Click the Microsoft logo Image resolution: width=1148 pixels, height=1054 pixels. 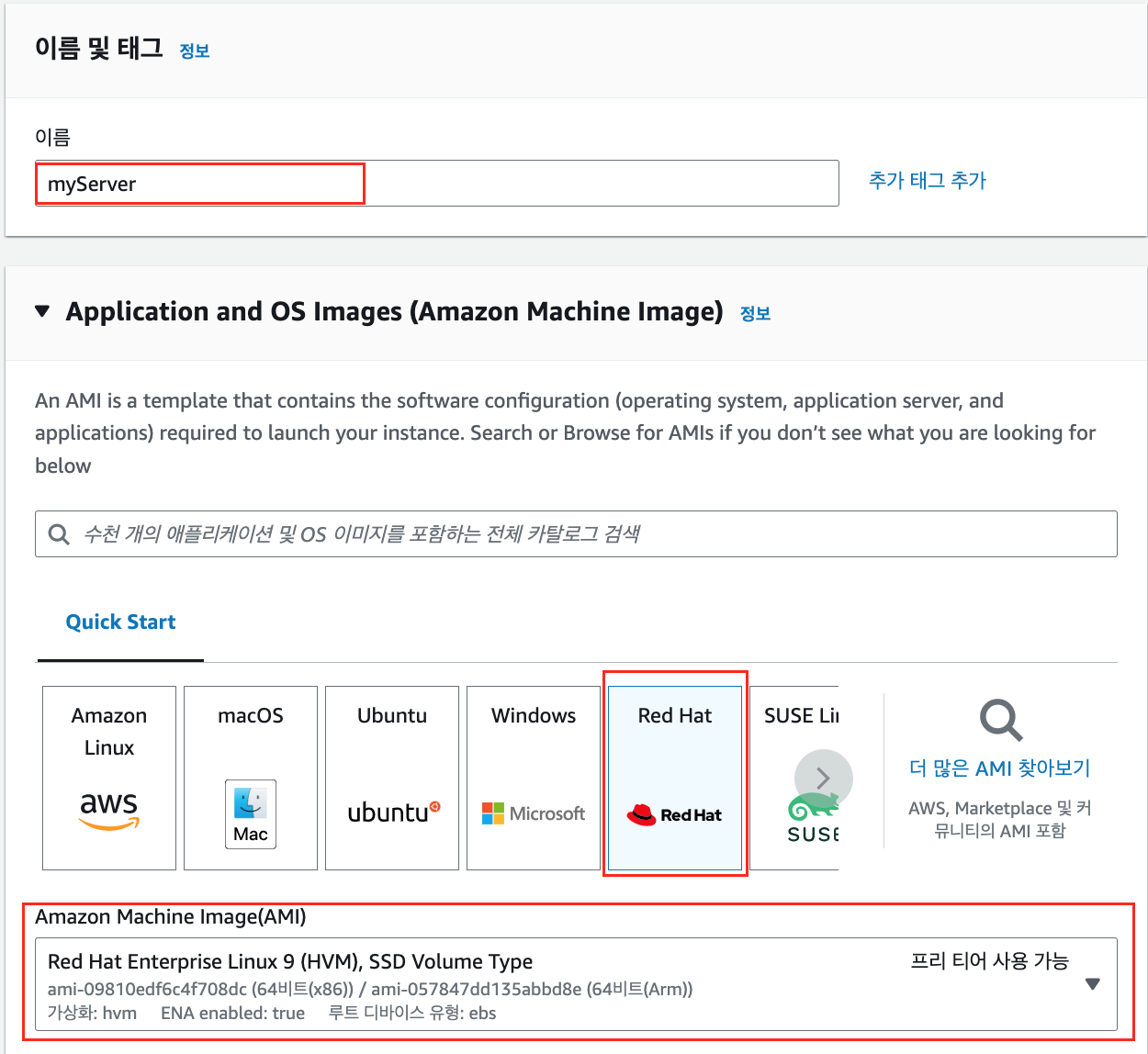pyautogui.click(x=534, y=813)
